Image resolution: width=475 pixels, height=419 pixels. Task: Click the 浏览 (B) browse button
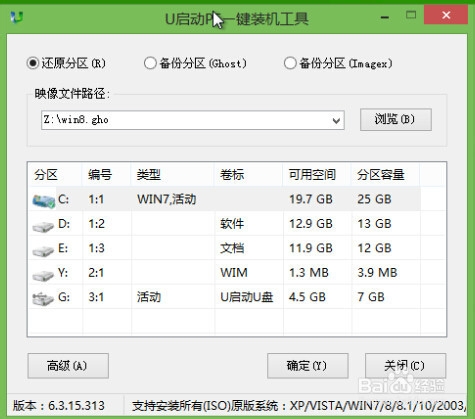[396, 119]
